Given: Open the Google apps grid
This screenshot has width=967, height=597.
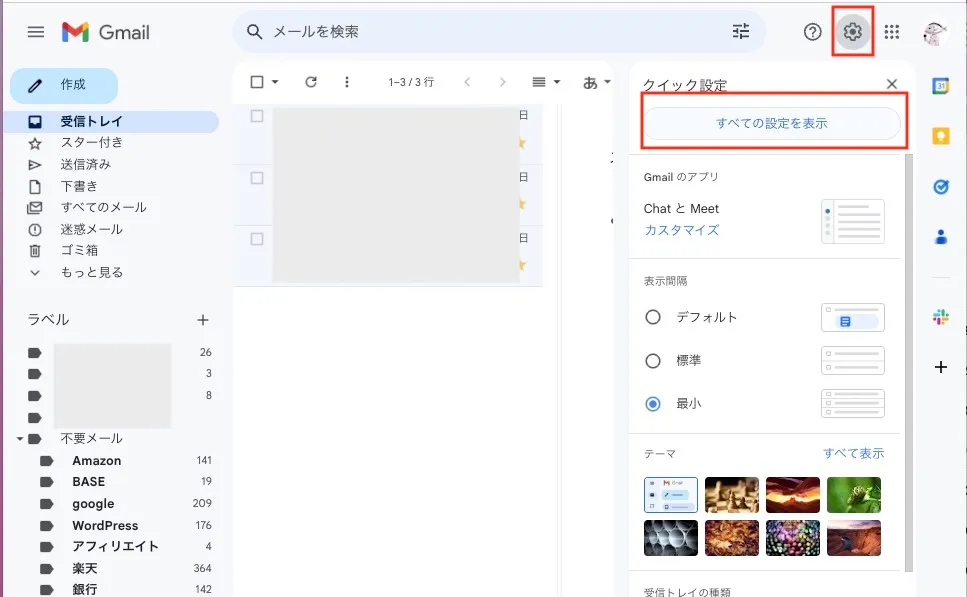Looking at the screenshot, I should (x=892, y=31).
